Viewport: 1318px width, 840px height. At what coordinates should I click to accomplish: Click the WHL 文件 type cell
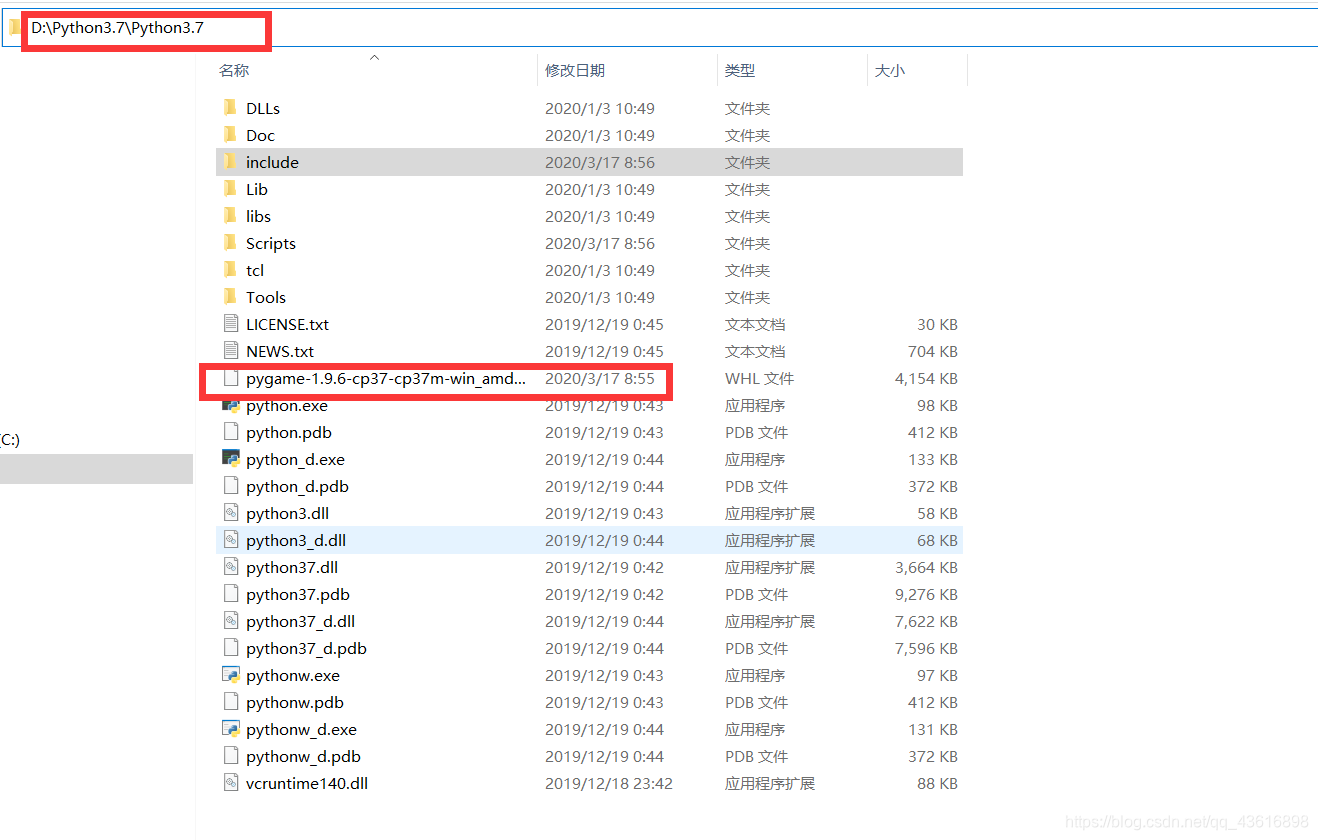tap(759, 378)
